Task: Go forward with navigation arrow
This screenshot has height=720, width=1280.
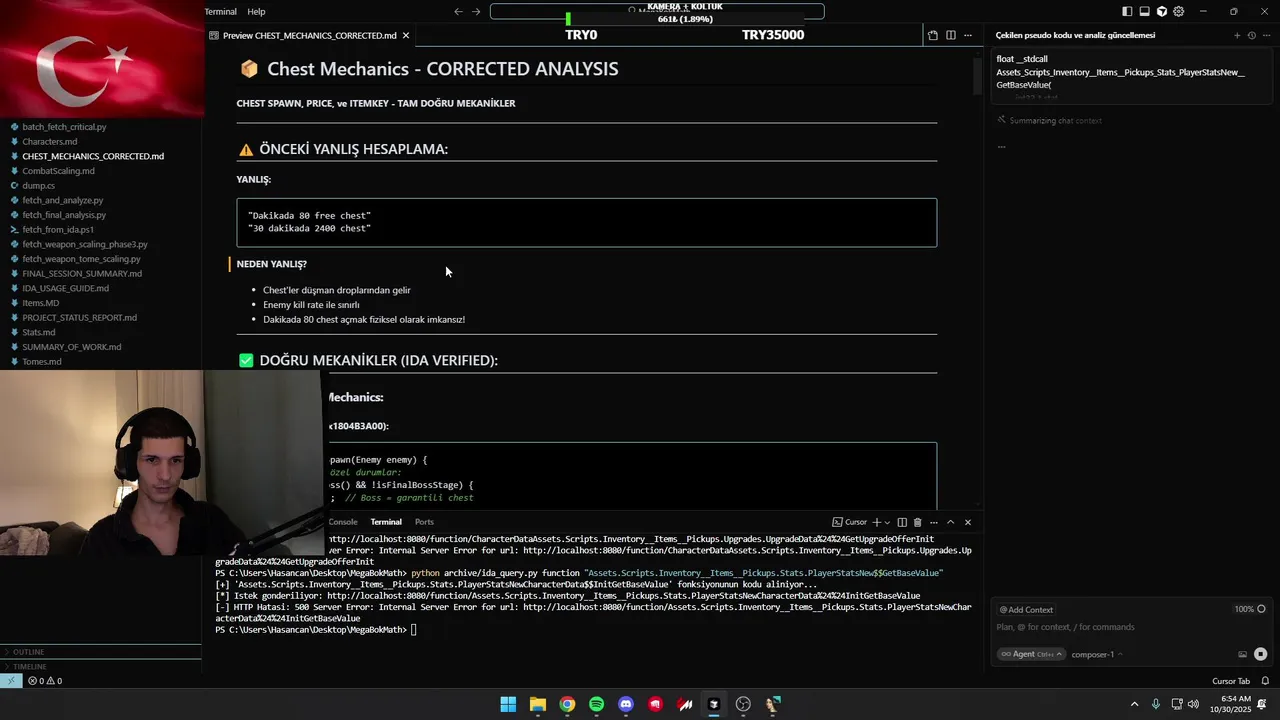Action: (x=476, y=12)
